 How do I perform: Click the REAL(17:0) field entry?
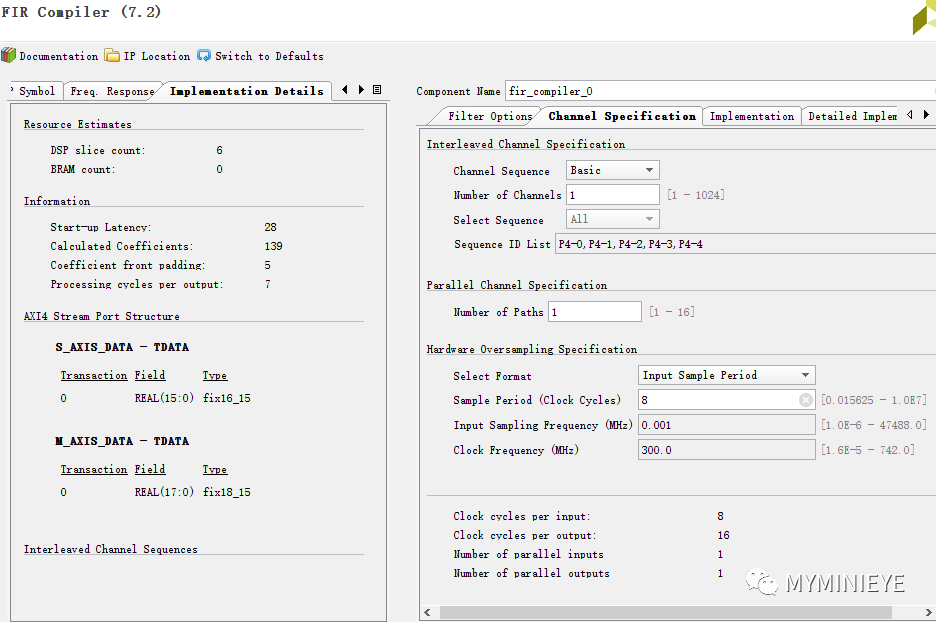click(x=164, y=492)
